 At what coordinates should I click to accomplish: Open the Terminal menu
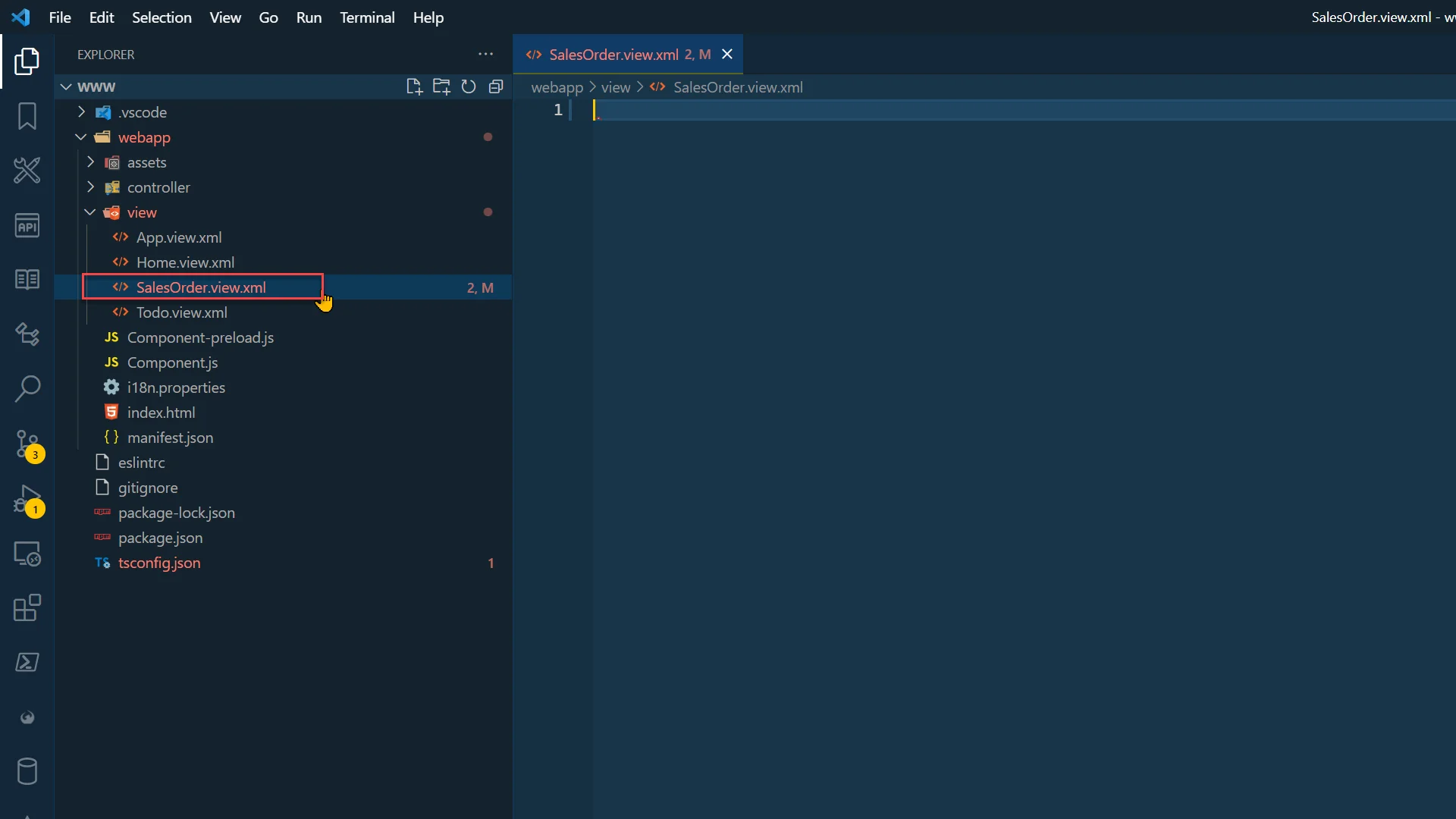[367, 17]
